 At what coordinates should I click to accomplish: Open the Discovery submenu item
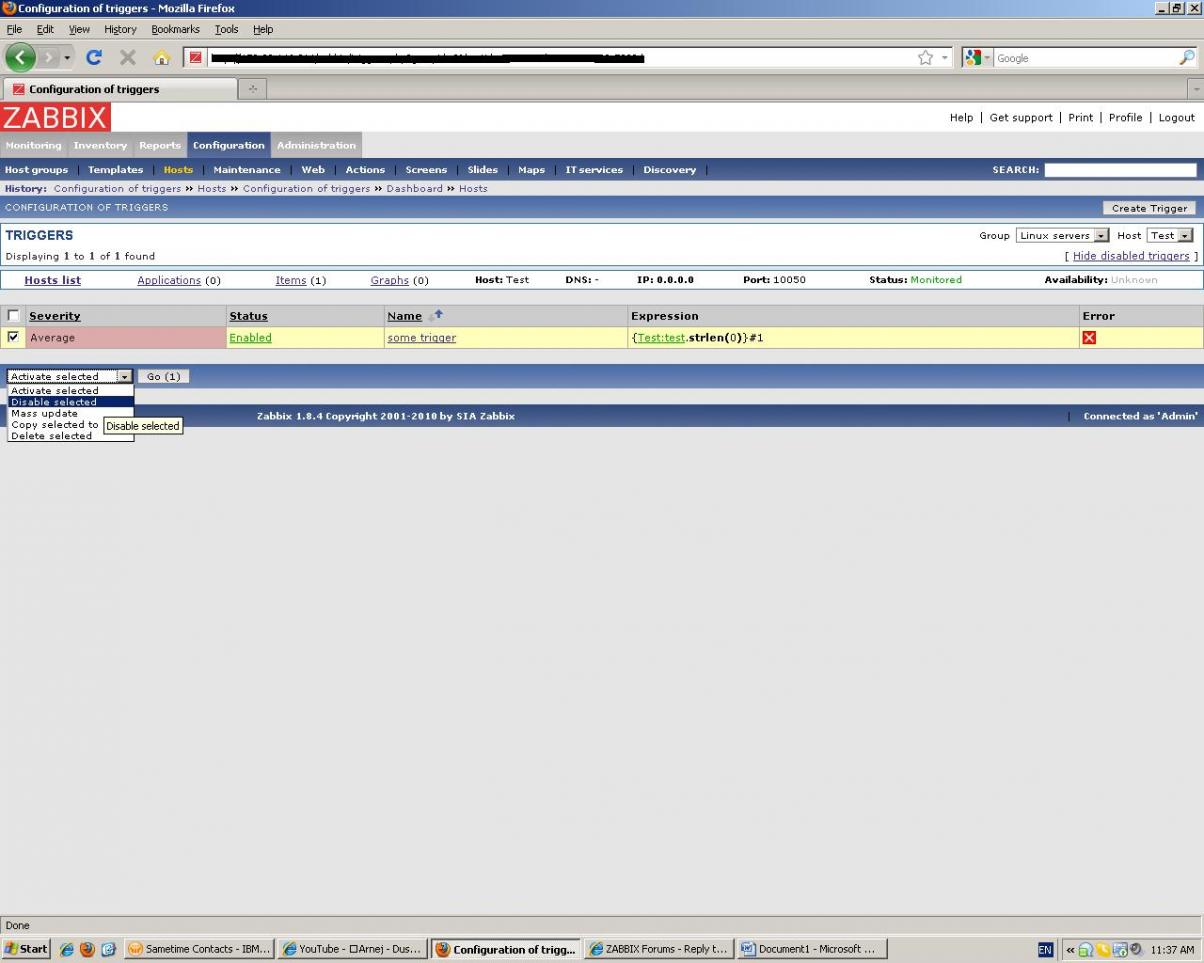coord(669,170)
